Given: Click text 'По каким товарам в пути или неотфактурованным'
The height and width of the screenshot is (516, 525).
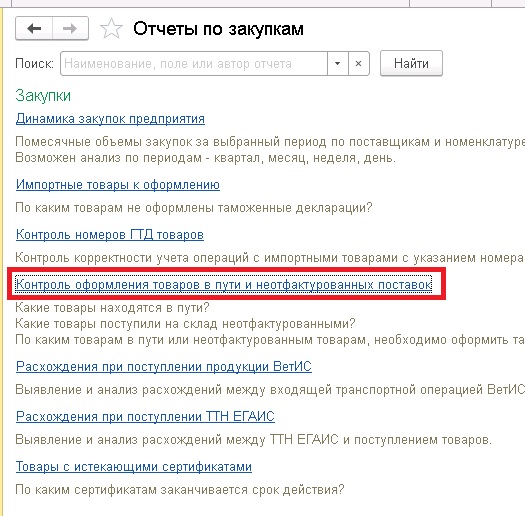Looking at the screenshot, I should [164, 340].
